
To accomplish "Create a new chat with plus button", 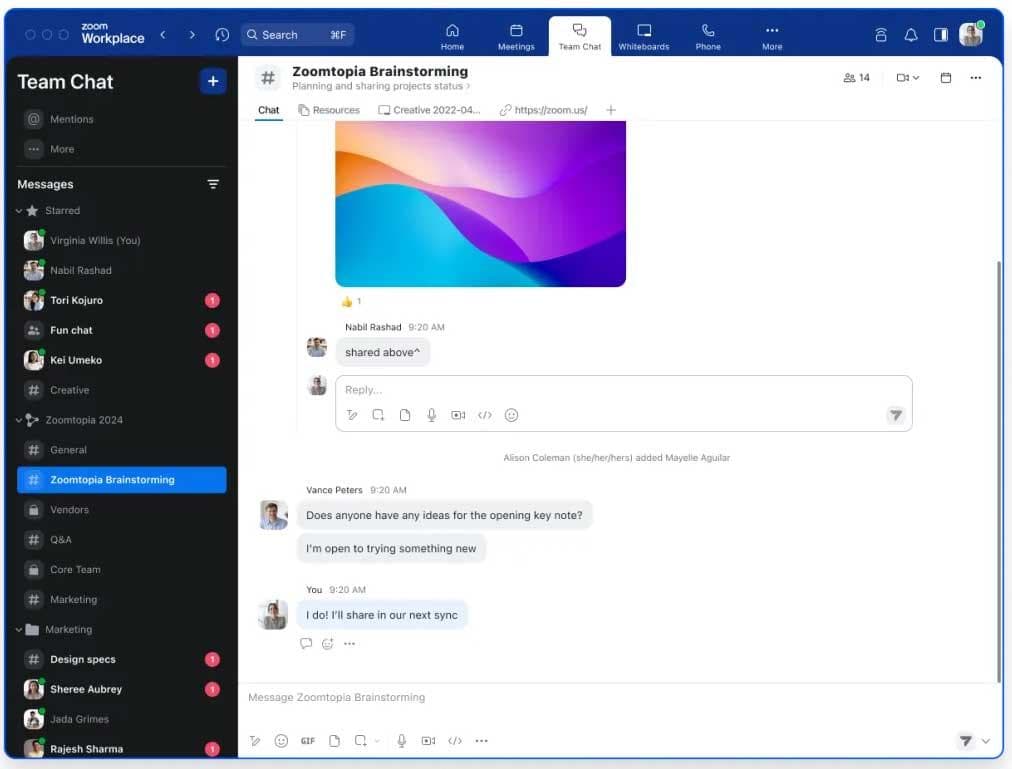I will click(213, 81).
